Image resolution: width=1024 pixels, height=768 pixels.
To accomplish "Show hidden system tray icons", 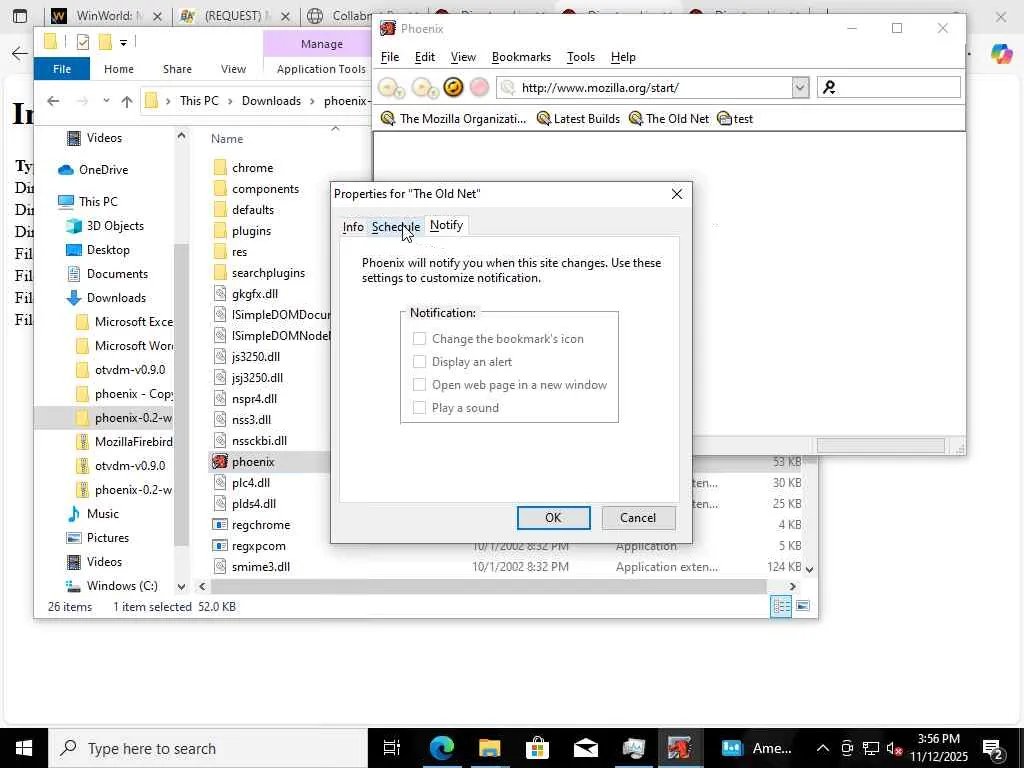I will pos(823,748).
